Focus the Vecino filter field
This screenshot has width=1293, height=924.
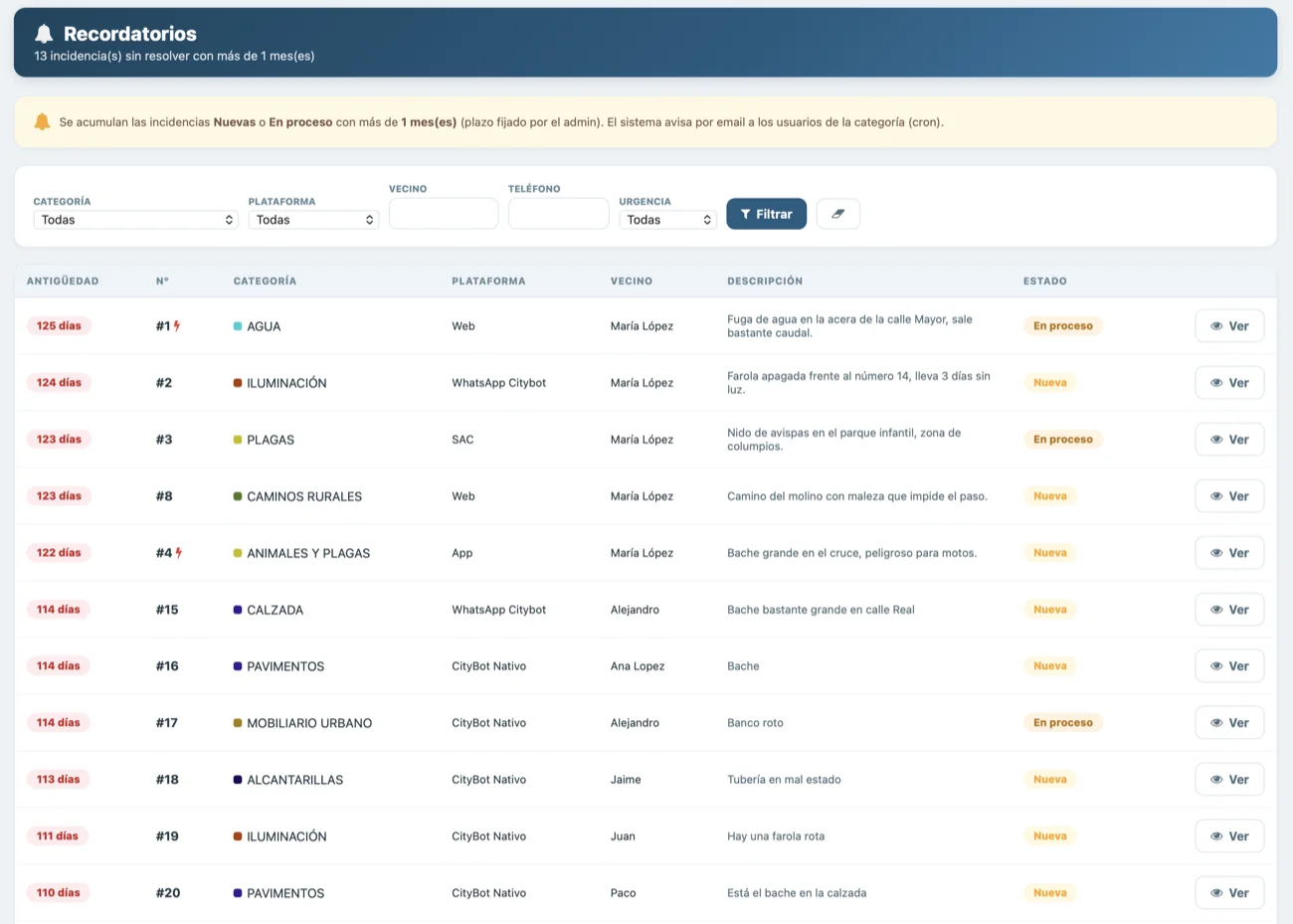(444, 214)
